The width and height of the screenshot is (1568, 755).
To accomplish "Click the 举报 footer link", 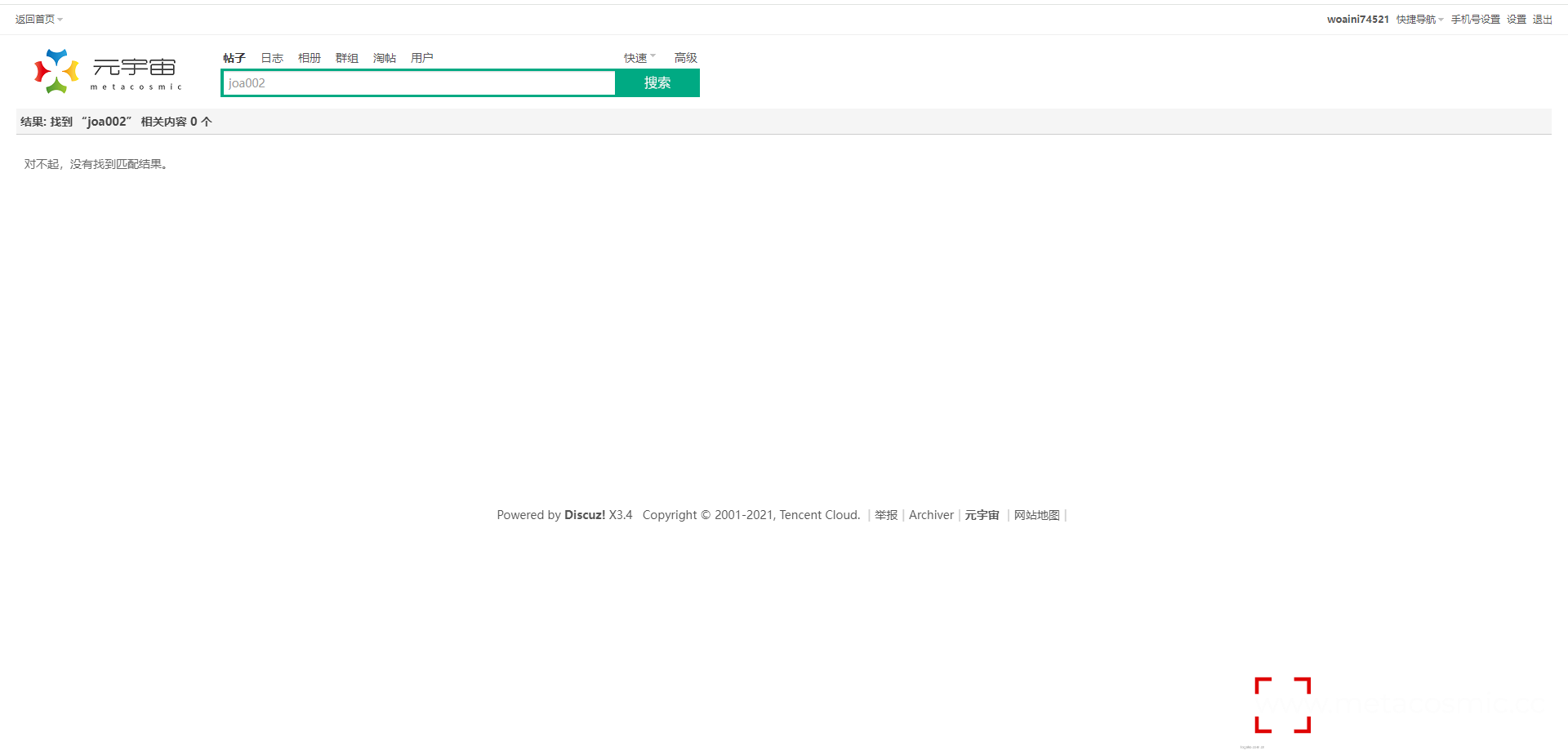I will point(886,515).
